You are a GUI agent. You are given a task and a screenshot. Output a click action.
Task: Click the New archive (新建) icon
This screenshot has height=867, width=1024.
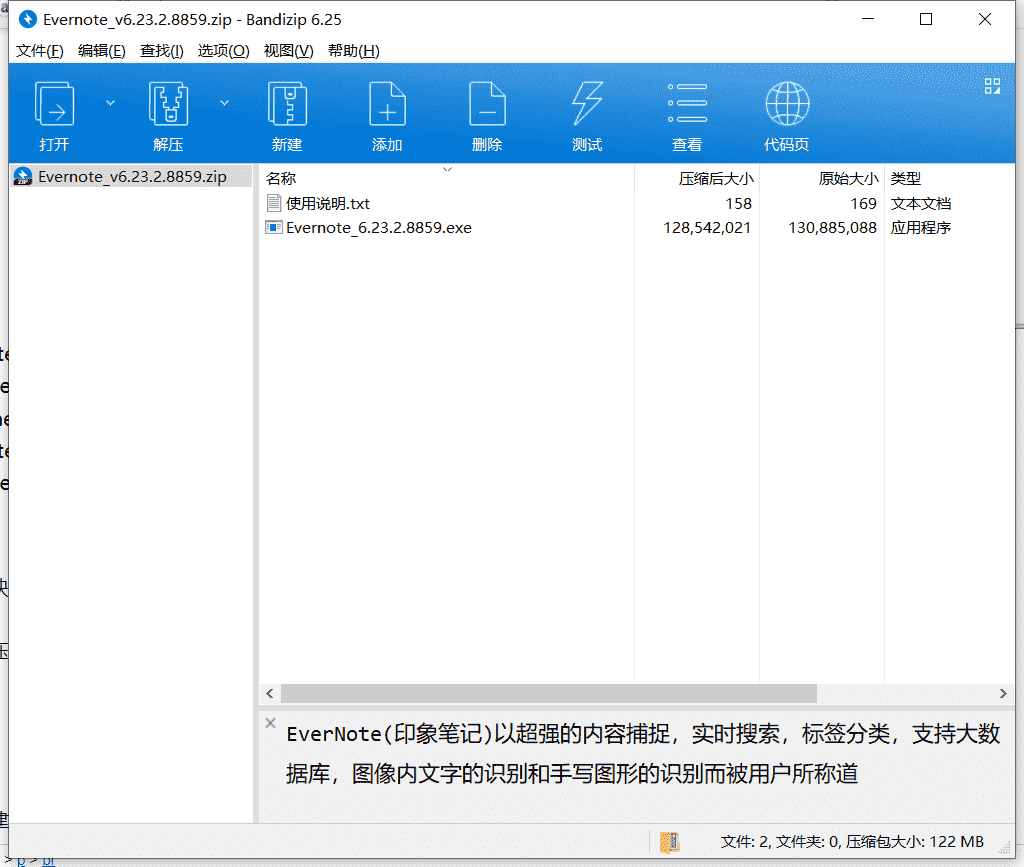[287, 104]
